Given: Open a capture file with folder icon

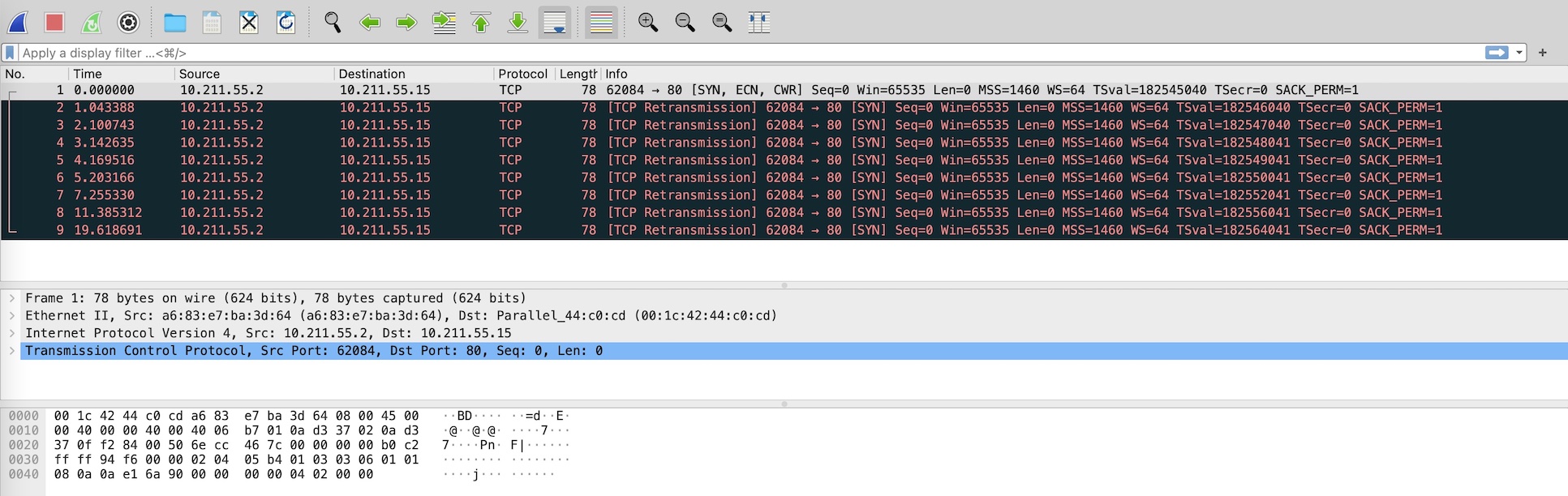Looking at the screenshot, I should [x=174, y=23].
